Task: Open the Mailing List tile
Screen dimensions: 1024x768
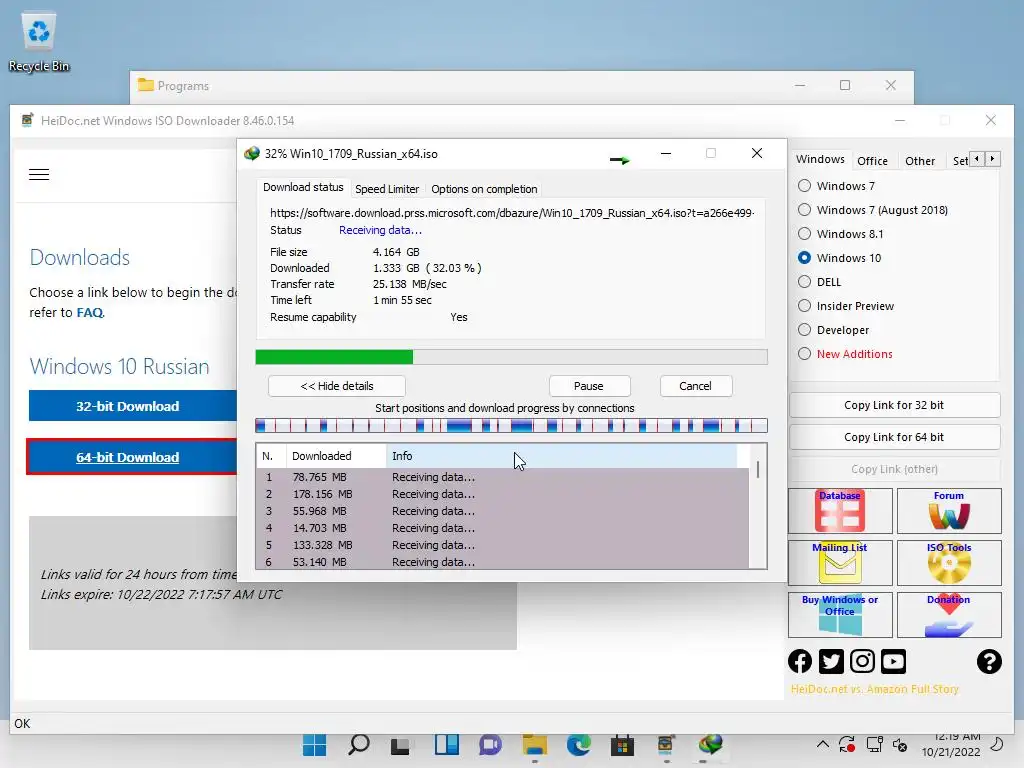Action: pos(840,562)
